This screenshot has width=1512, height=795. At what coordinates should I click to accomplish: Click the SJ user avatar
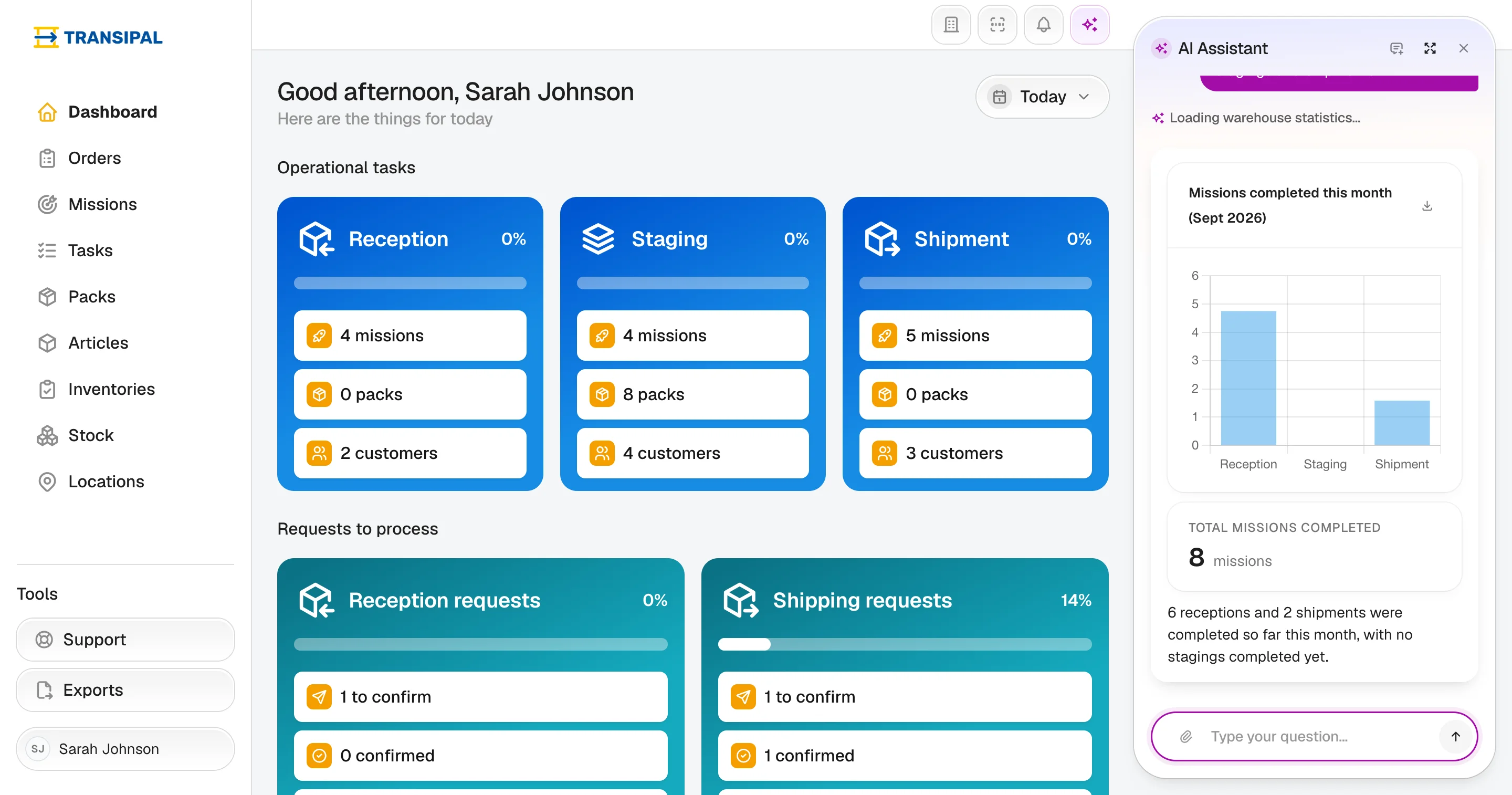(38, 749)
